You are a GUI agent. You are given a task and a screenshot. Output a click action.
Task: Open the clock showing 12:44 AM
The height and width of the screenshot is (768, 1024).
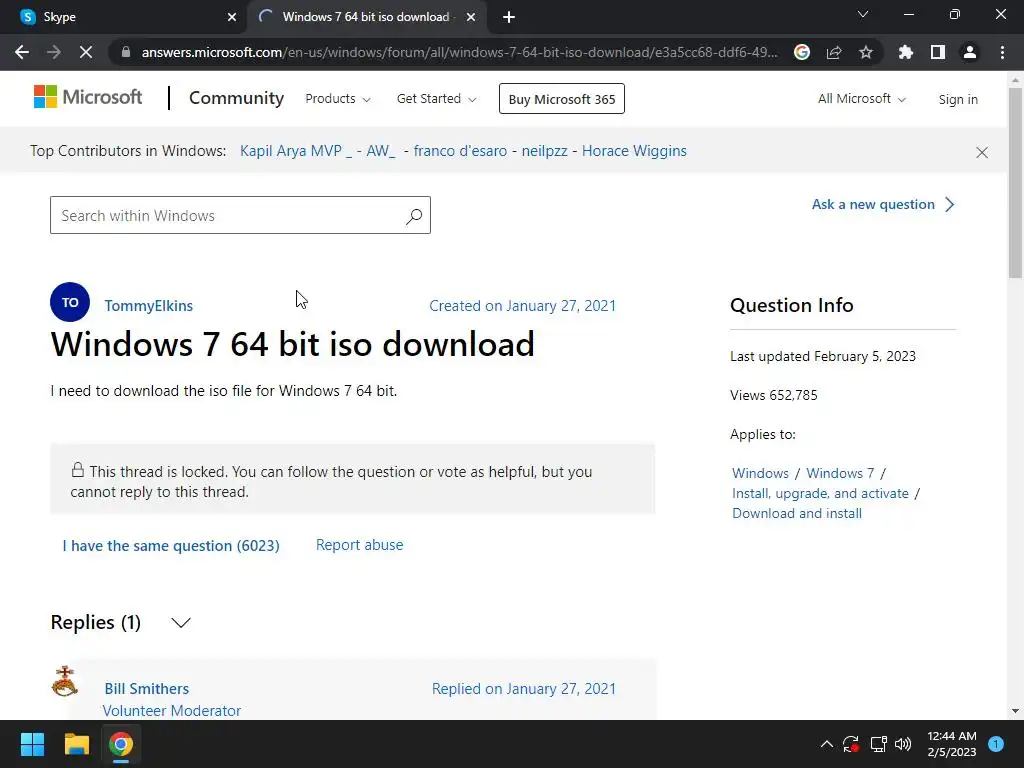tap(952, 744)
